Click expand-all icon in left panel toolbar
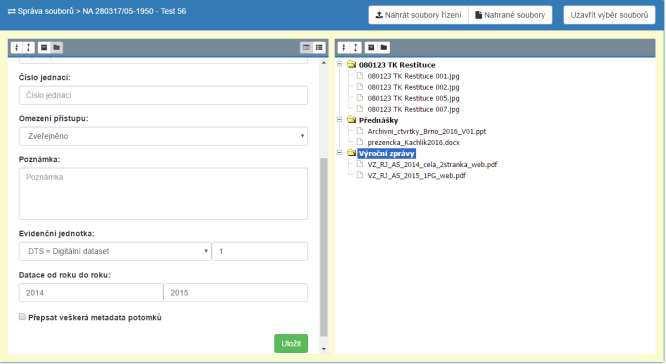 pos(28,48)
